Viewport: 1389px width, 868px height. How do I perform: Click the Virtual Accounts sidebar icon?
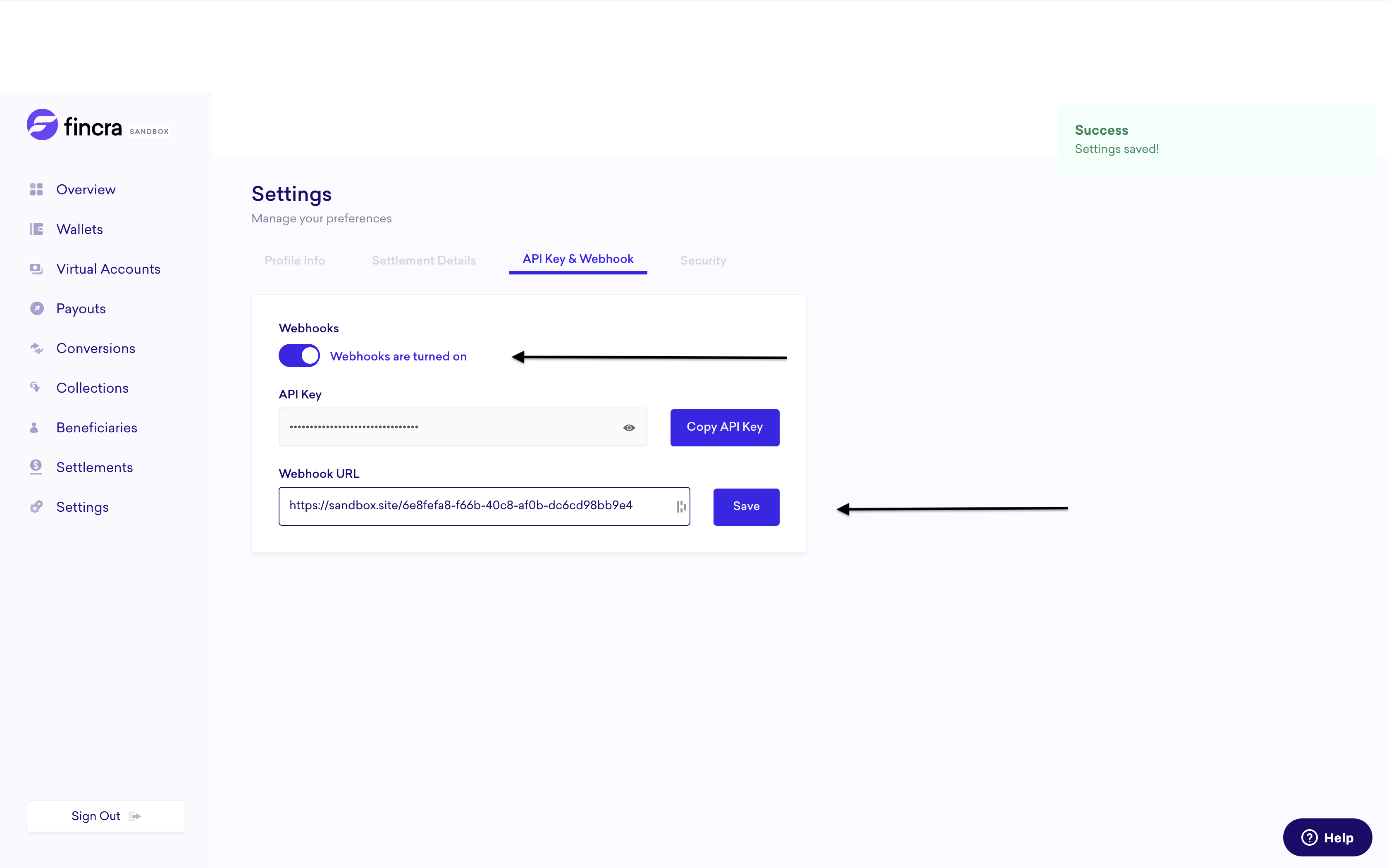tap(36, 269)
